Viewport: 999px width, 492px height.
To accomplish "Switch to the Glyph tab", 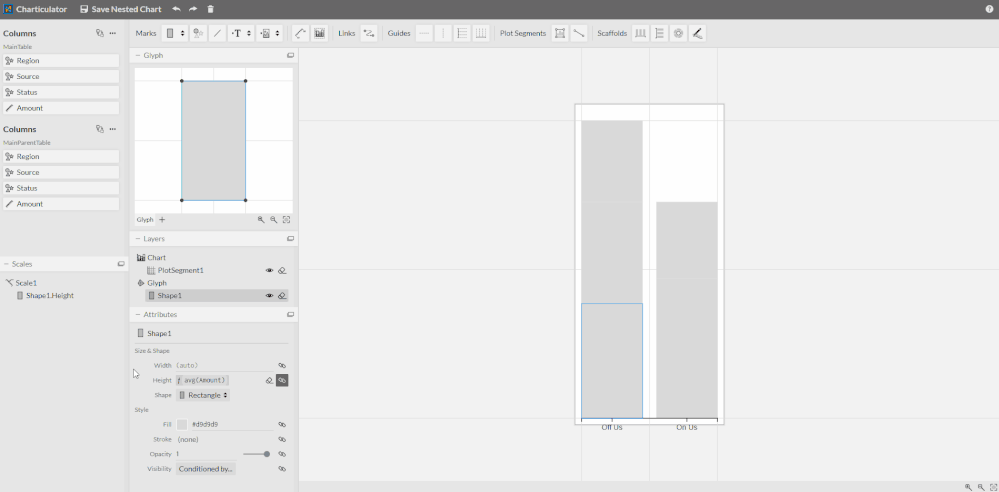I will pos(145,219).
